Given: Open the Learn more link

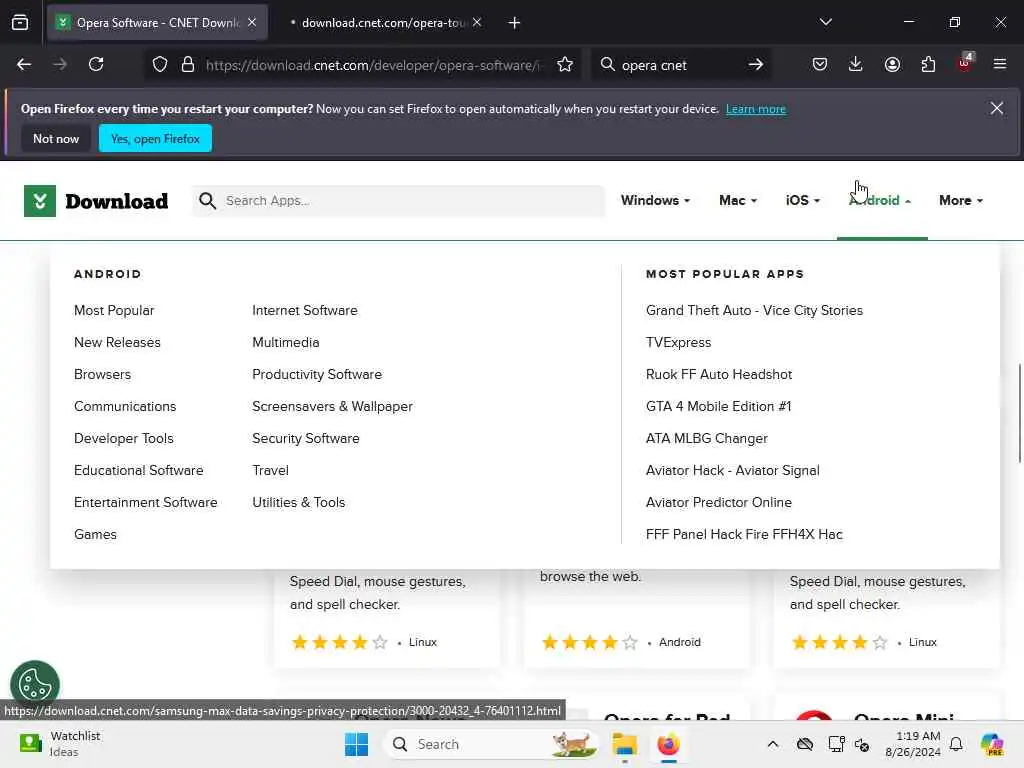Looking at the screenshot, I should pos(756,109).
